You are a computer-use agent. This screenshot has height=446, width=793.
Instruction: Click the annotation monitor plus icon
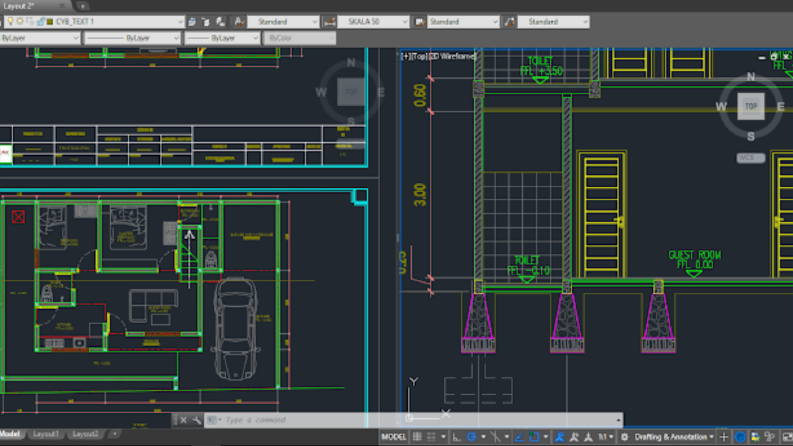724,437
